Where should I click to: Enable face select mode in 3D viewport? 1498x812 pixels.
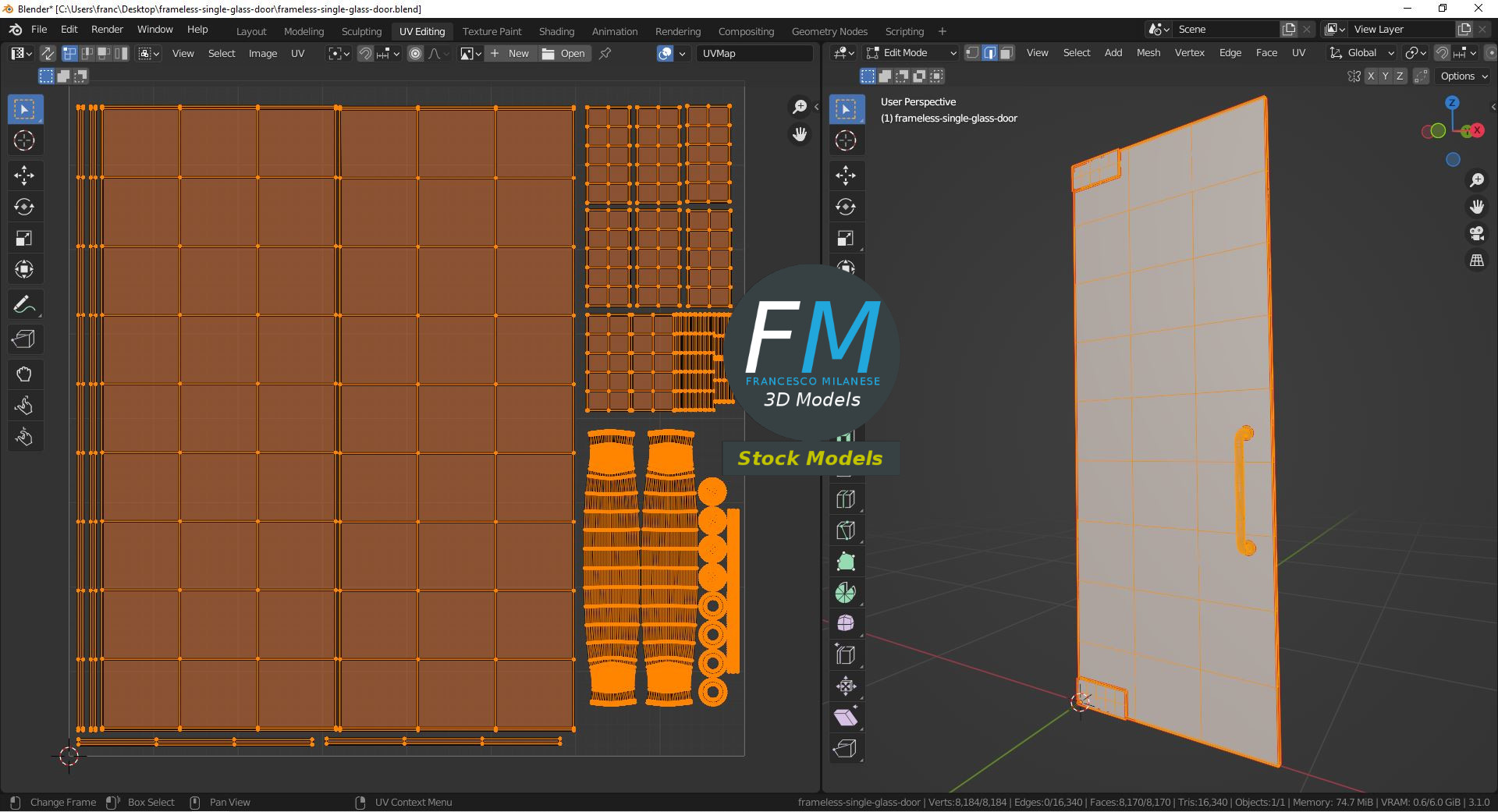coord(1006,53)
